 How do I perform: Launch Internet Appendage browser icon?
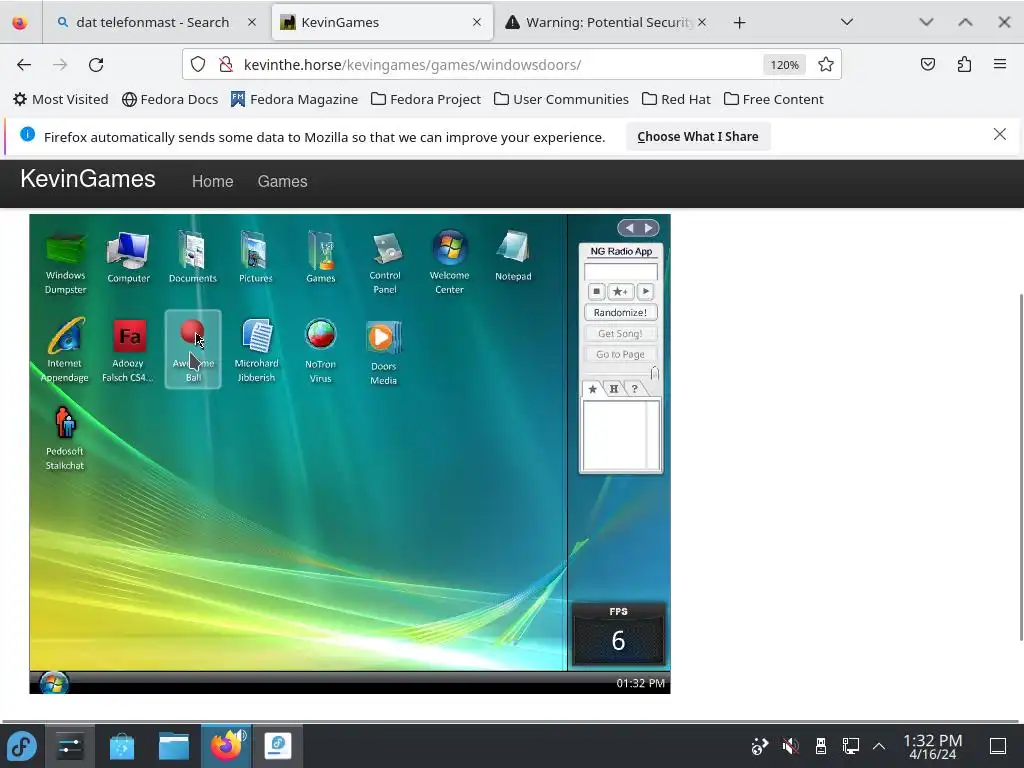(x=65, y=350)
